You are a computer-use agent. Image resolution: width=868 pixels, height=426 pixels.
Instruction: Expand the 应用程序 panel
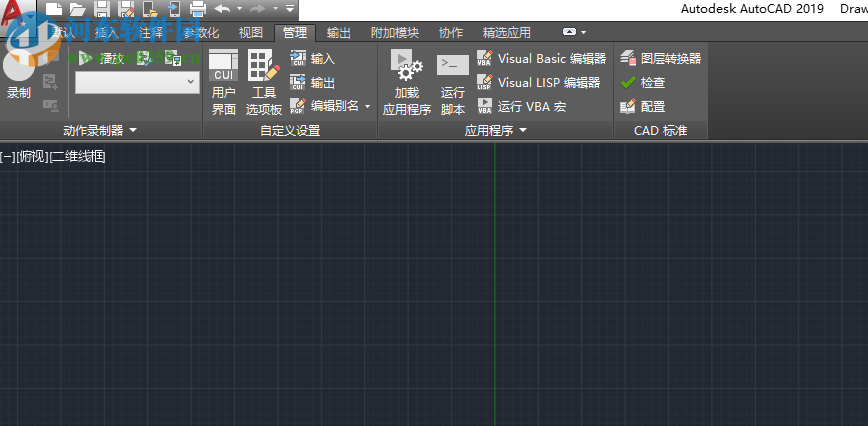click(495, 131)
